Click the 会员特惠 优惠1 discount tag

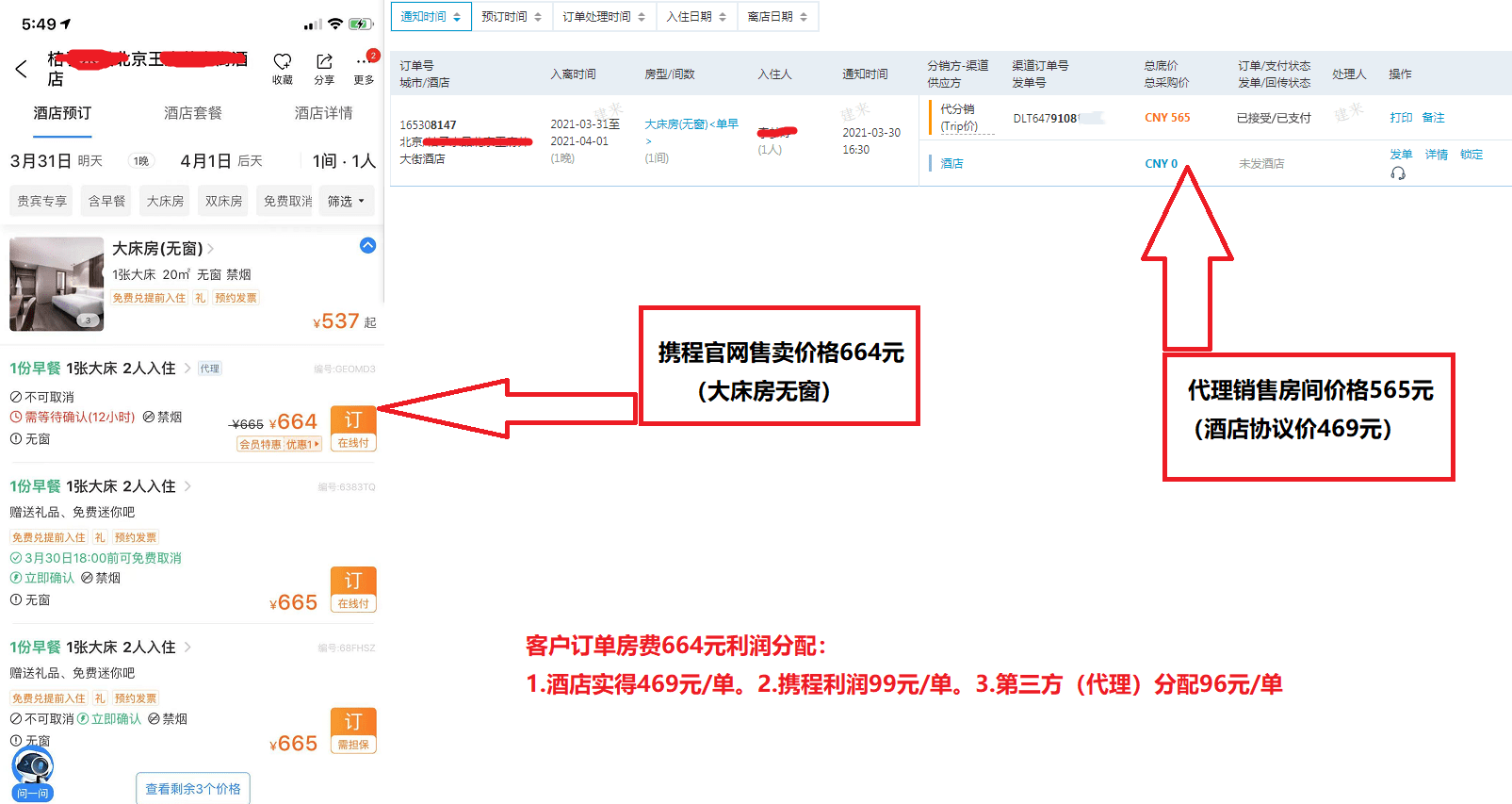(x=279, y=444)
